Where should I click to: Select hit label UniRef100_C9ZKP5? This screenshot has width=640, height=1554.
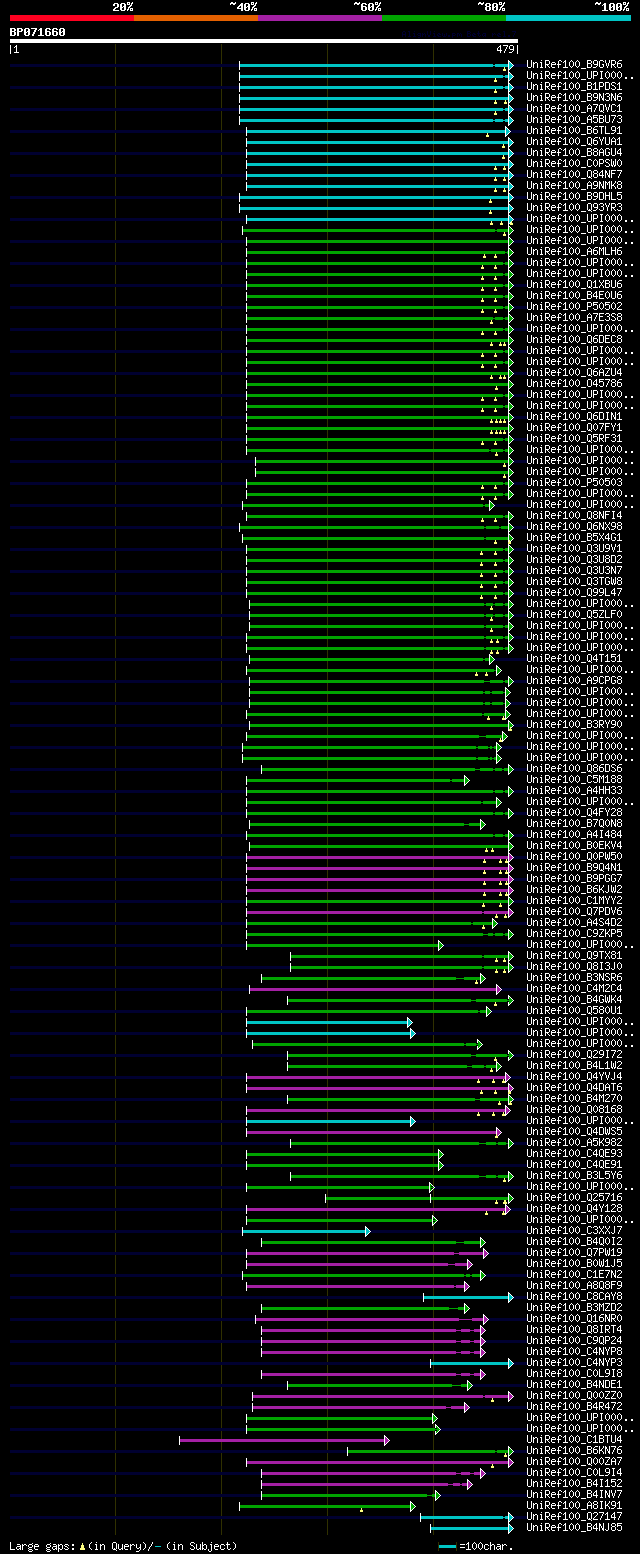point(574,933)
